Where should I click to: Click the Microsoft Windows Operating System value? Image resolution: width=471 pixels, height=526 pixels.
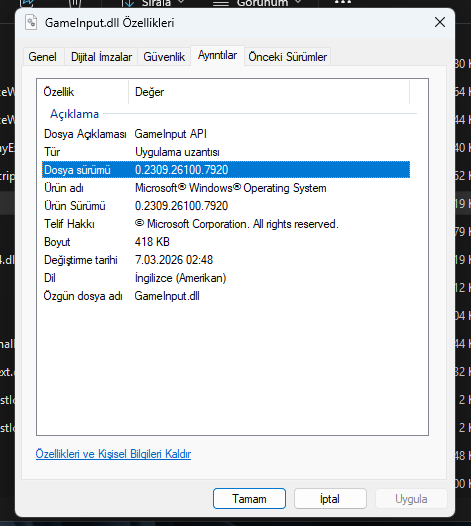[230, 188]
